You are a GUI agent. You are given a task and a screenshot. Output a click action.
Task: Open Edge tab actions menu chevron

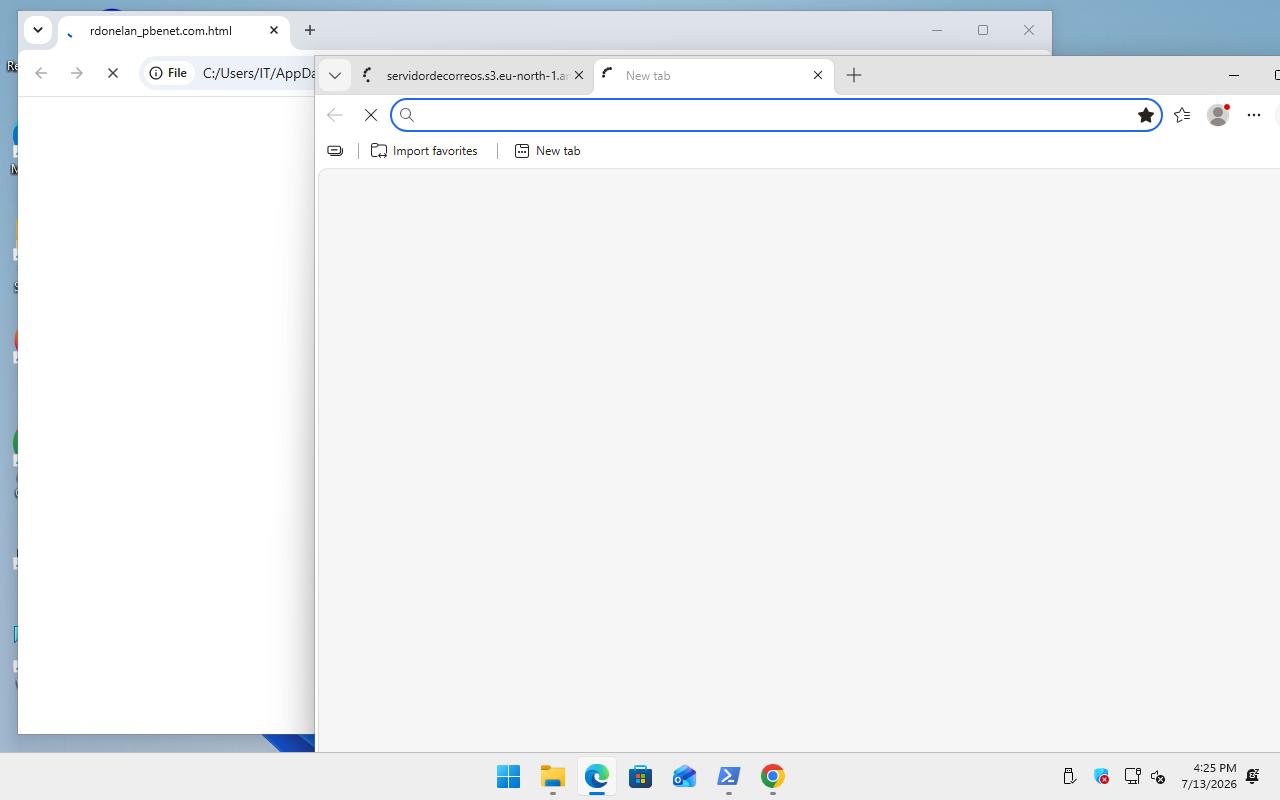(x=335, y=75)
